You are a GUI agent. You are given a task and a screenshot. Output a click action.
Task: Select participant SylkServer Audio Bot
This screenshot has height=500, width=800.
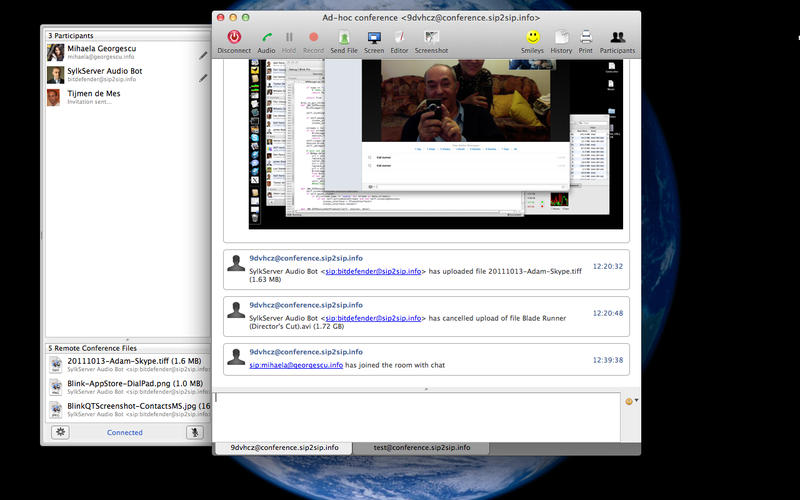pos(128,74)
